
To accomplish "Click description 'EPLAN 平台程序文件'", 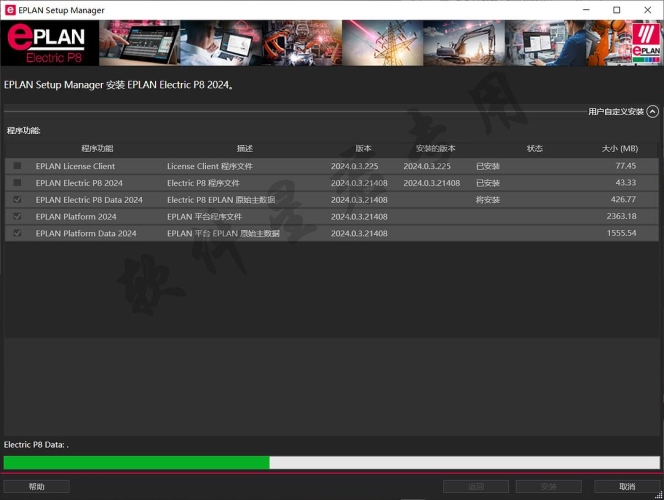I will coord(204,217).
